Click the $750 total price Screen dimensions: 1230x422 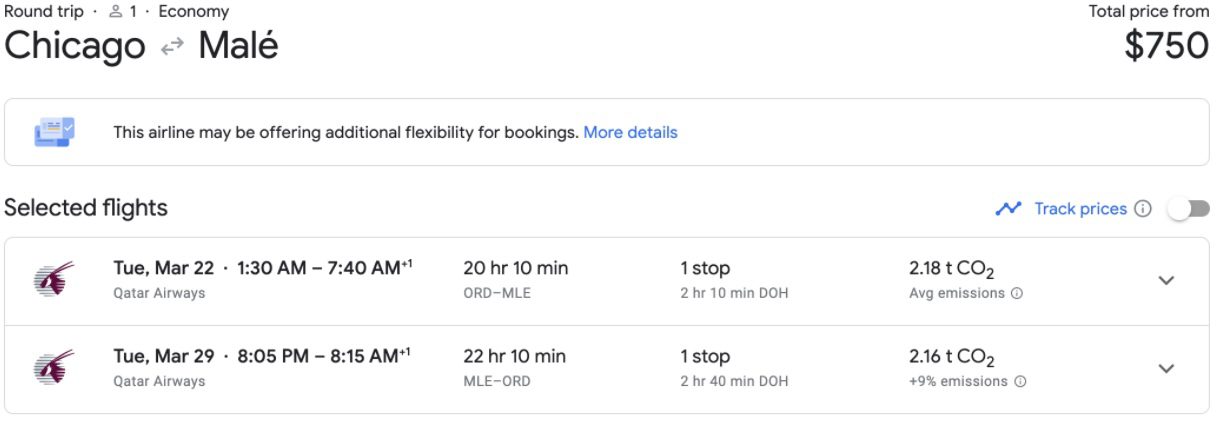(x=1166, y=47)
